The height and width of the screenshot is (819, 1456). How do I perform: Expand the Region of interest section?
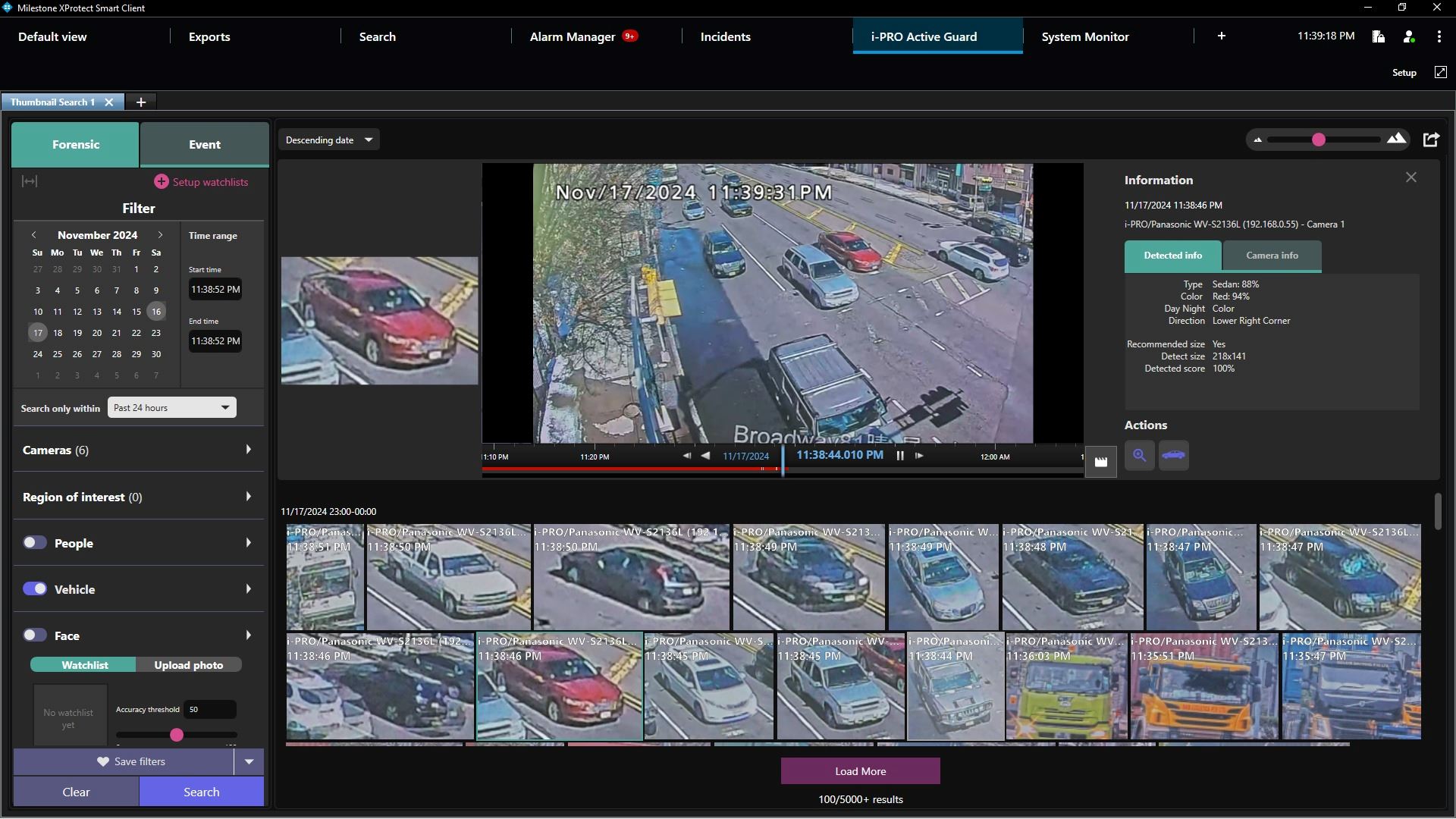[248, 497]
